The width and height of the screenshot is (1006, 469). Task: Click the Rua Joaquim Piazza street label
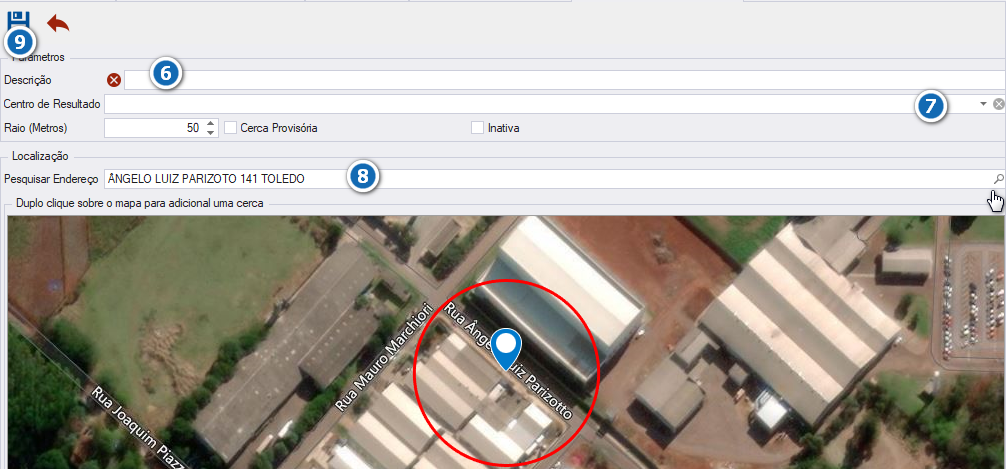[x=138, y=427]
